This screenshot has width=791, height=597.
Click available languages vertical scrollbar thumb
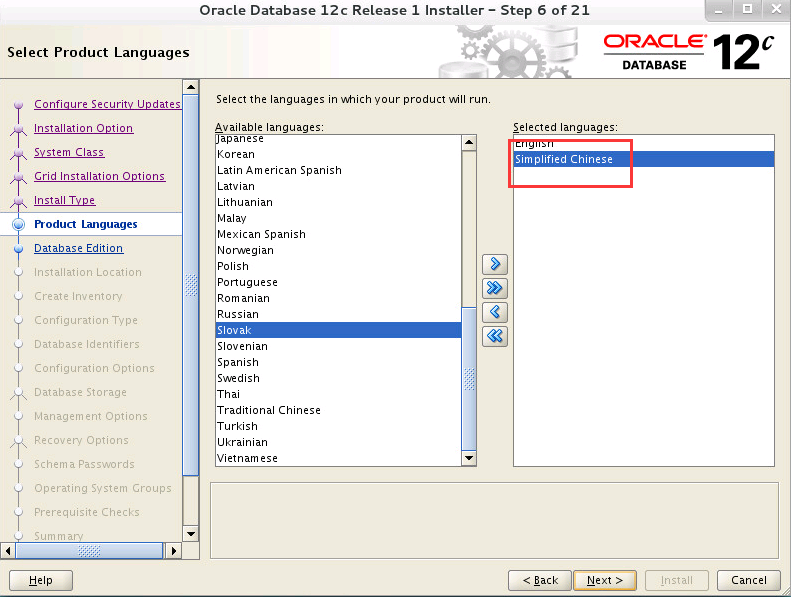[469, 378]
